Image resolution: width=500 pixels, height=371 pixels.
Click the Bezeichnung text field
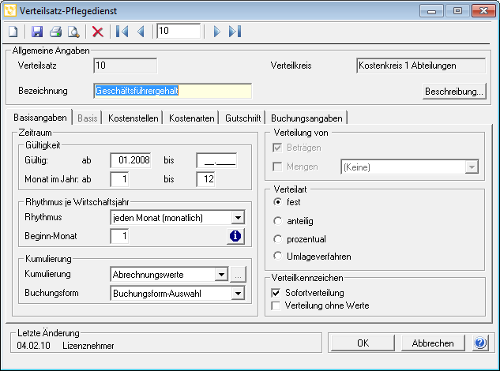click(173, 91)
